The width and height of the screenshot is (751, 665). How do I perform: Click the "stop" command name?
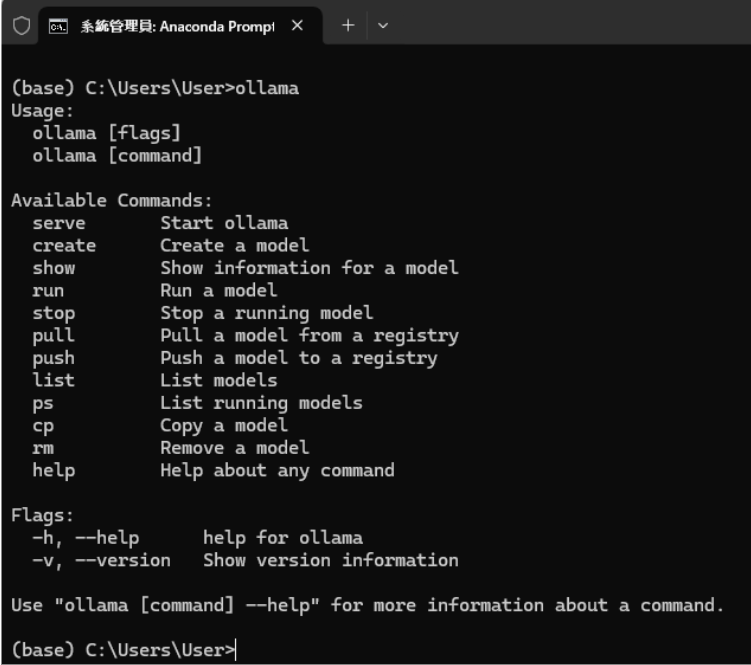(54, 313)
